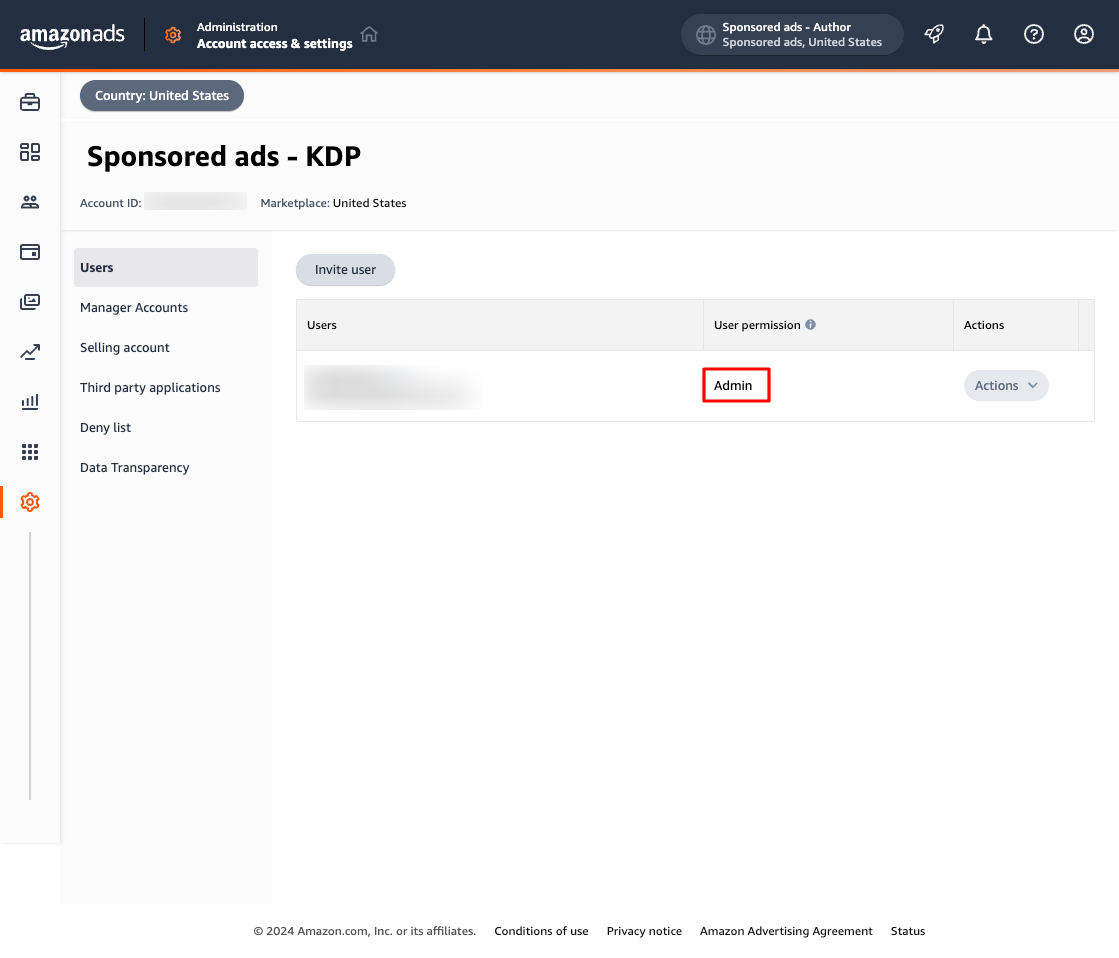Open the Third party applications menu item
Screen dimensions: 1119x958
[x=150, y=388]
